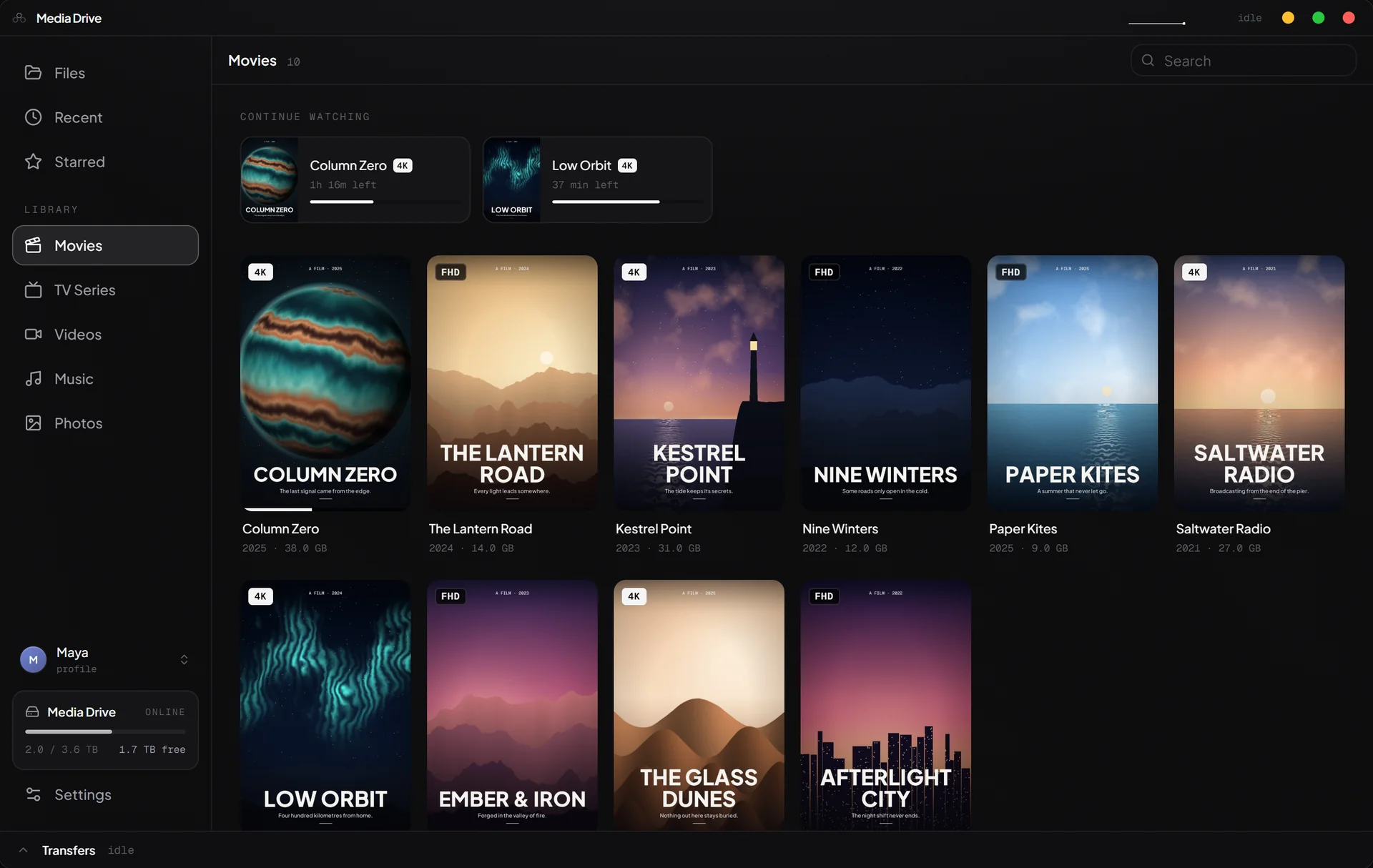
Task: Expand the Transfers panel chevron
Action: pos(23,849)
